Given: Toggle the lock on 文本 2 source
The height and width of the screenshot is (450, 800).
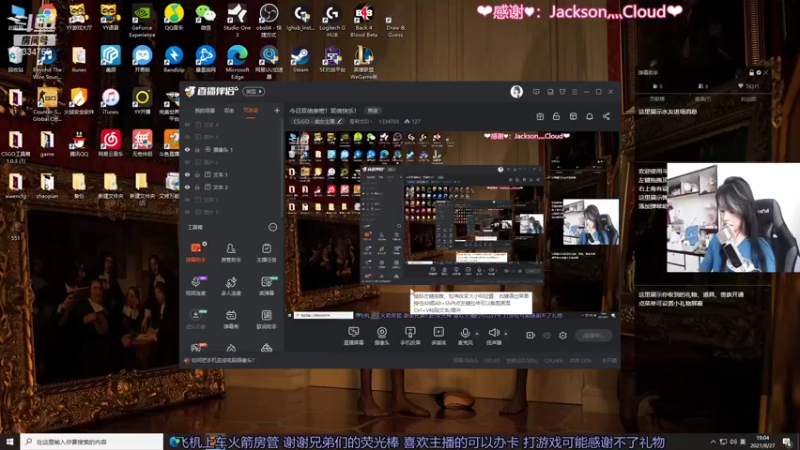Looking at the screenshot, I should point(197,187).
